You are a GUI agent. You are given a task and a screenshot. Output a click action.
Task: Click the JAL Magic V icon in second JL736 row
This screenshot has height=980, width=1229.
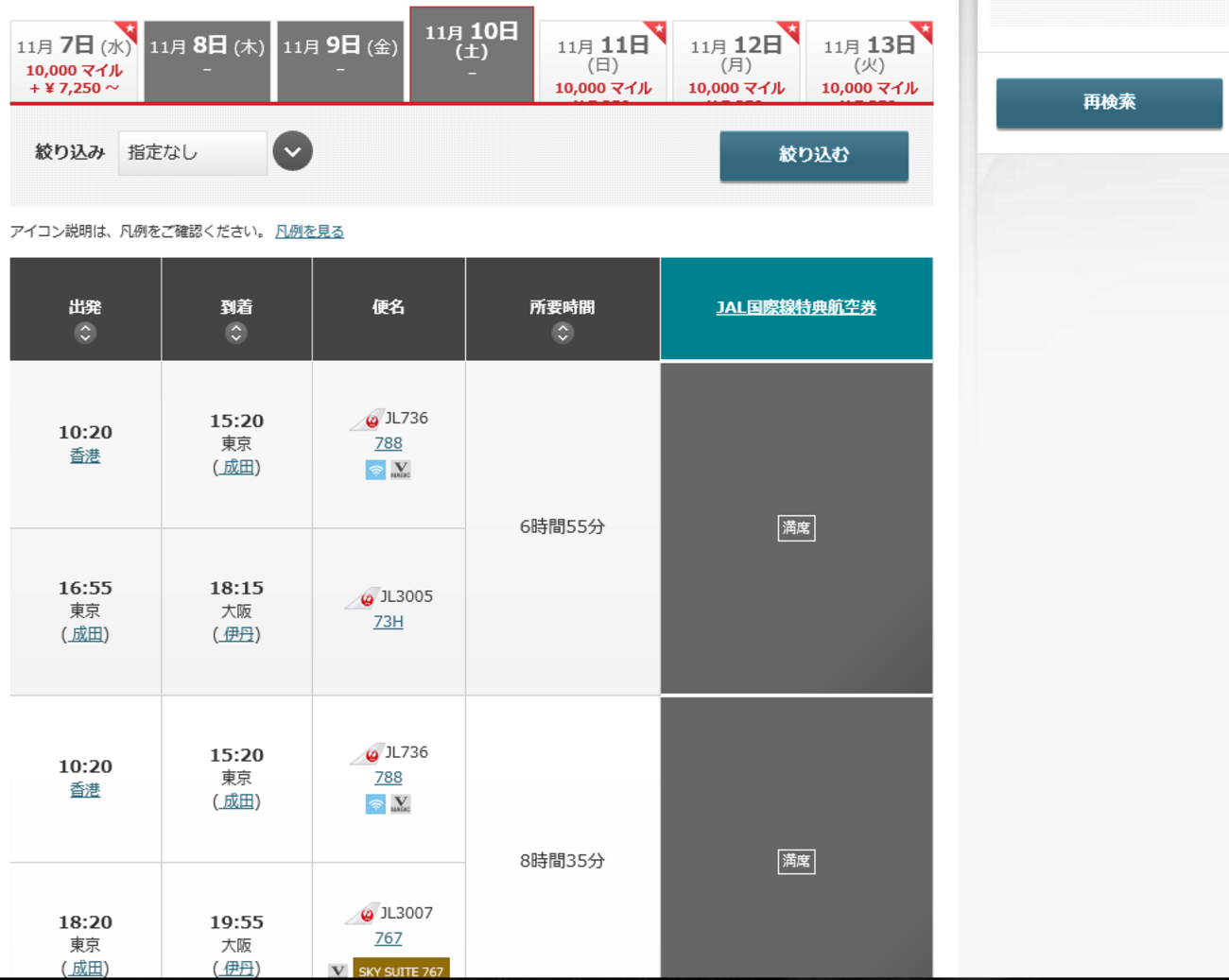(401, 804)
